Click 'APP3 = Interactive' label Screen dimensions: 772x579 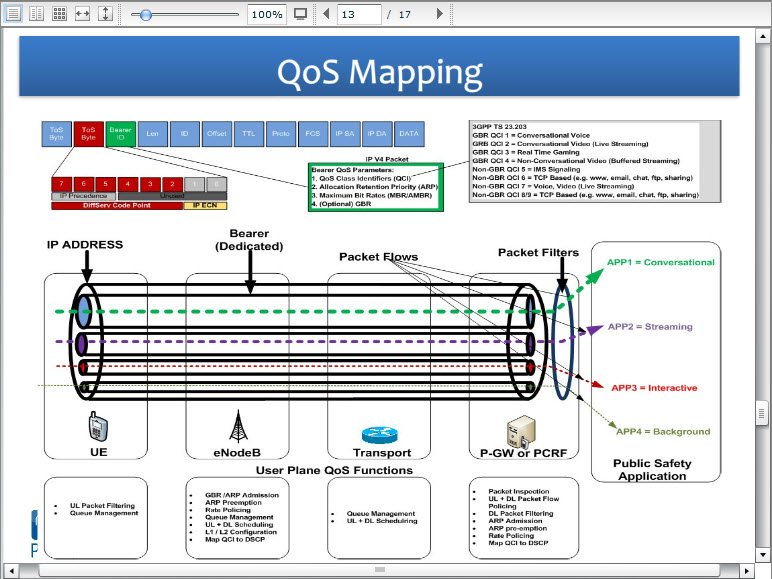coord(654,388)
